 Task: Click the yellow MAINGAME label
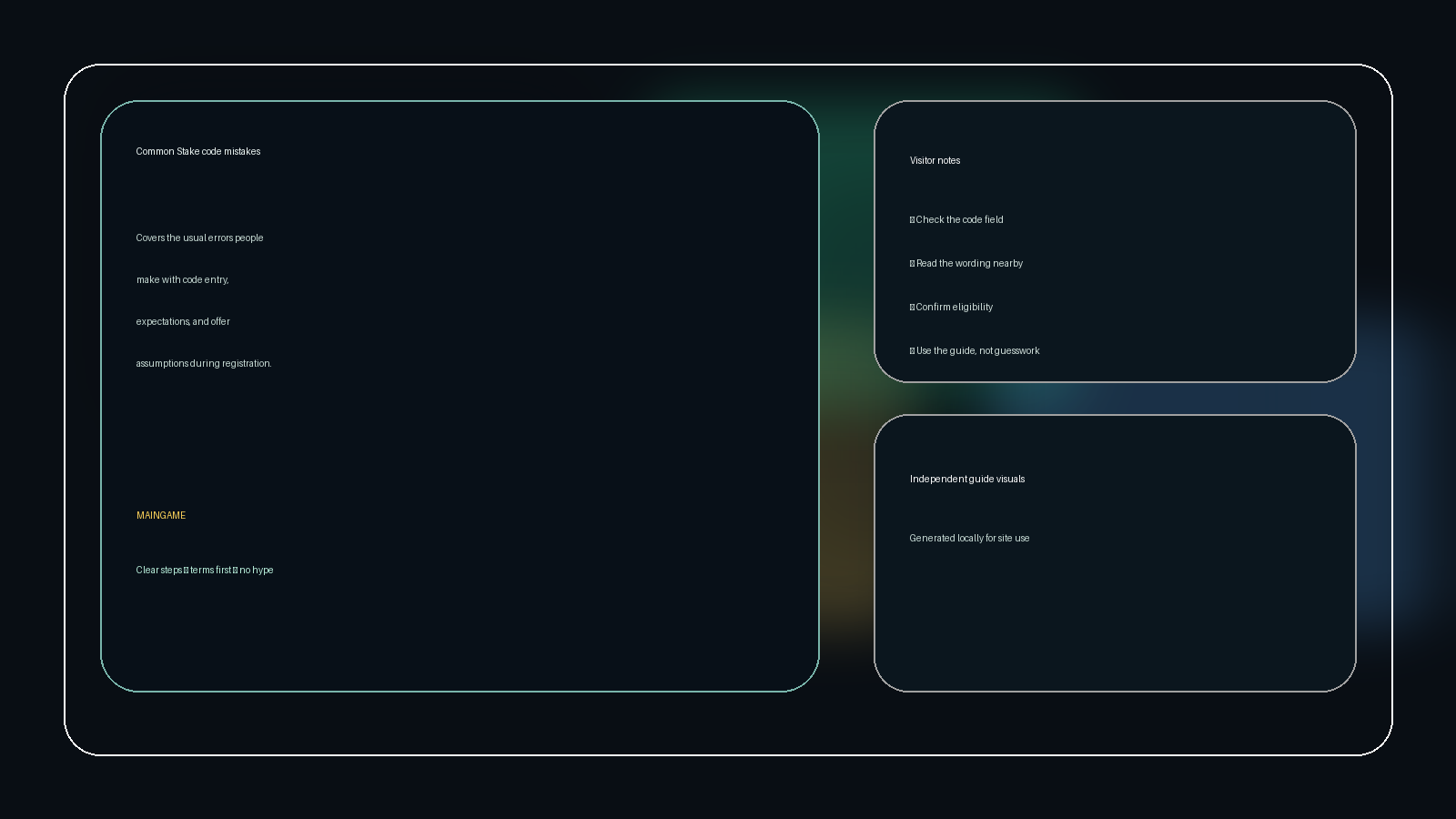(161, 515)
